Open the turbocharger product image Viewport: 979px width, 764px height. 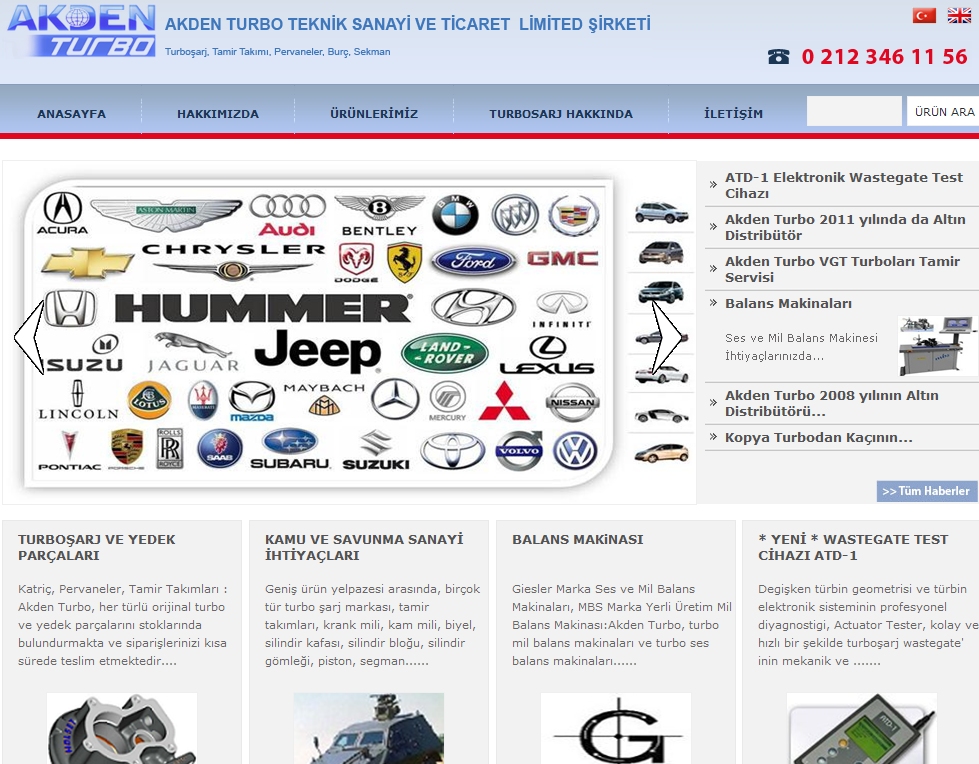point(122,728)
